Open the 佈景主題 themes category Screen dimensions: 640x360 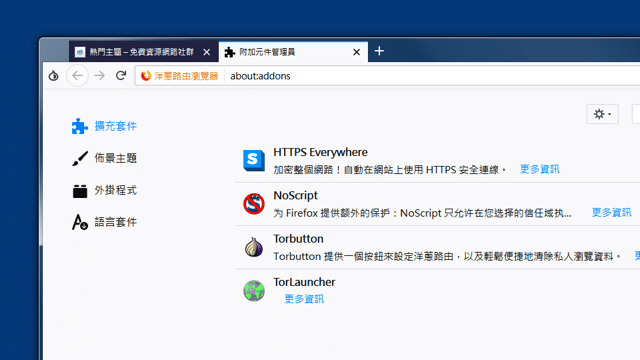pos(104,158)
